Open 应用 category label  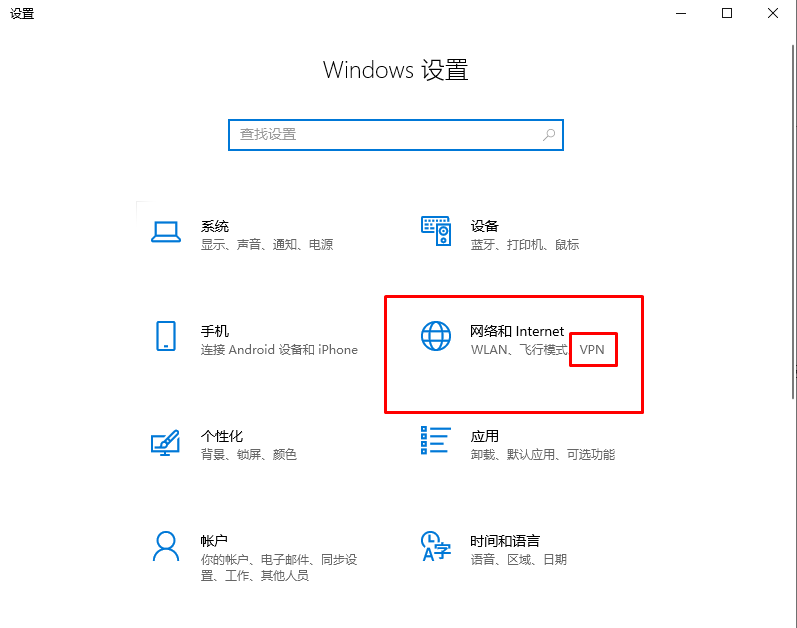pyautogui.click(x=484, y=436)
